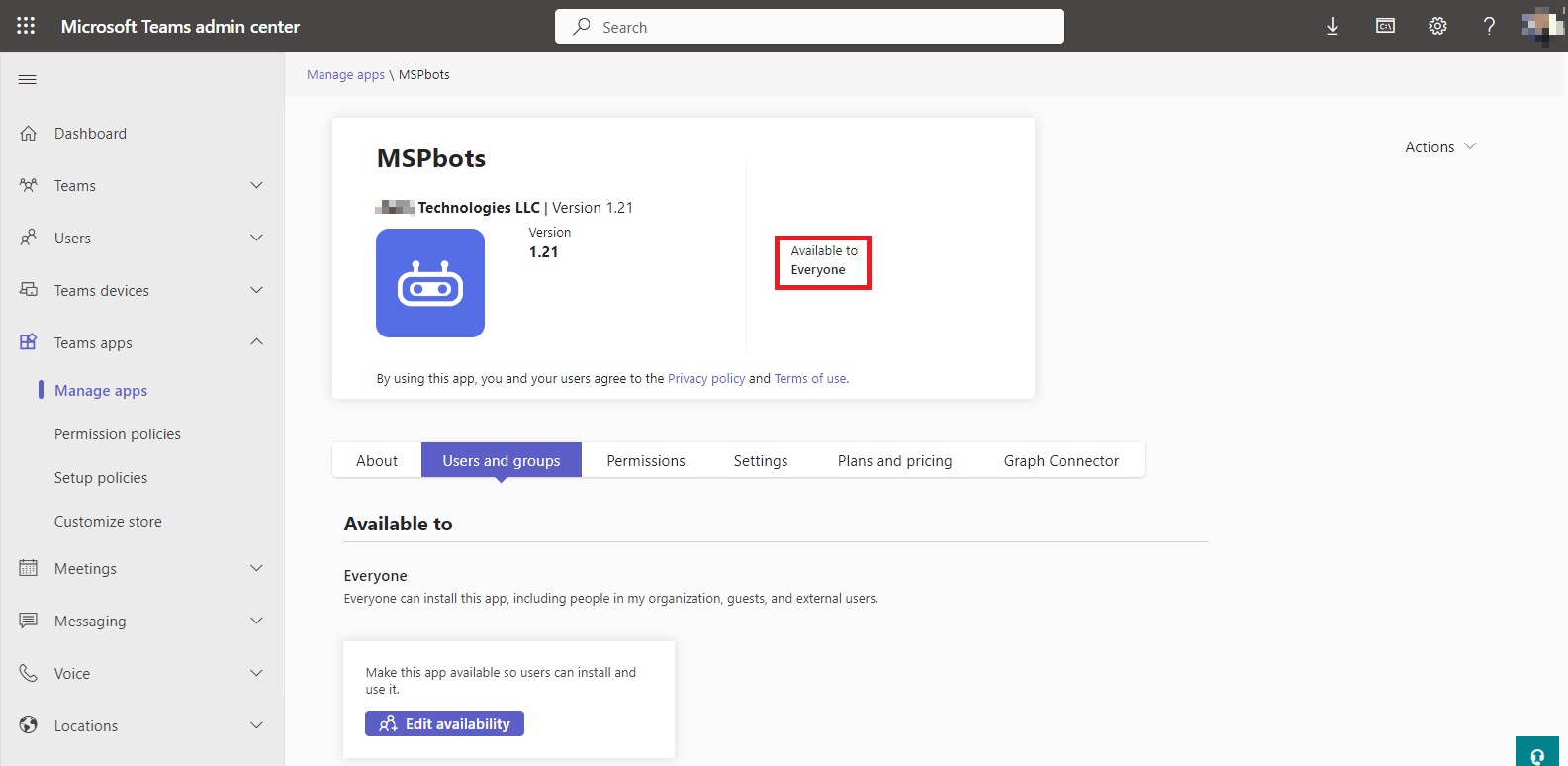The image size is (1568, 766).
Task: Open the user profile avatar
Action: pos(1541,27)
